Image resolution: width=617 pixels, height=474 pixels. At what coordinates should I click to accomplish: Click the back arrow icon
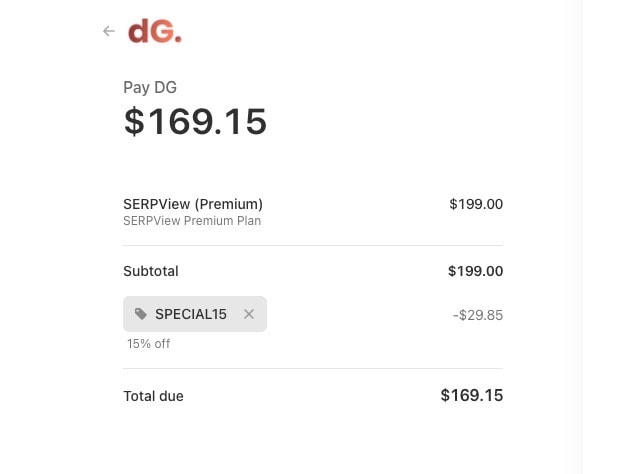tap(109, 31)
